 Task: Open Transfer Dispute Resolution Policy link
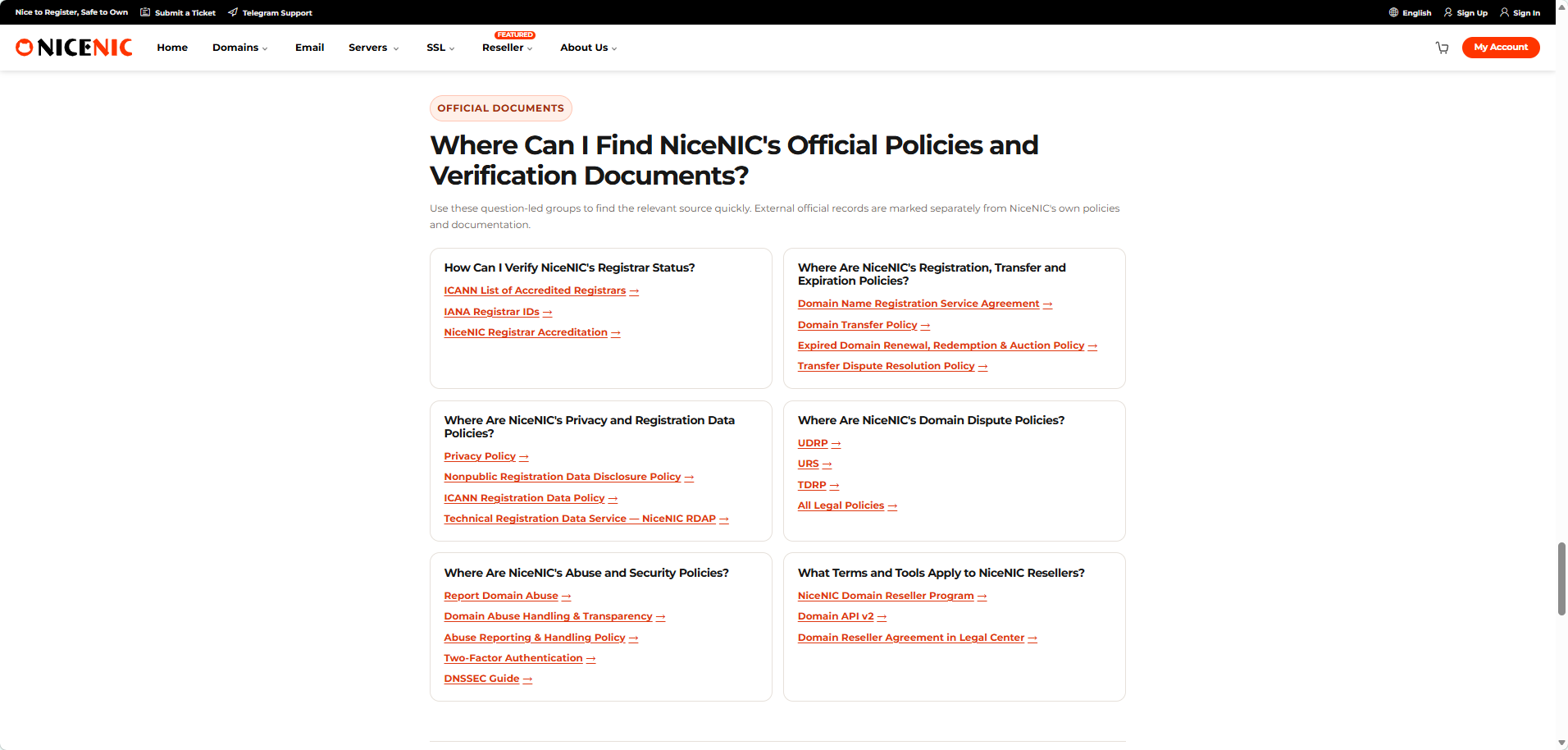click(892, 366)
